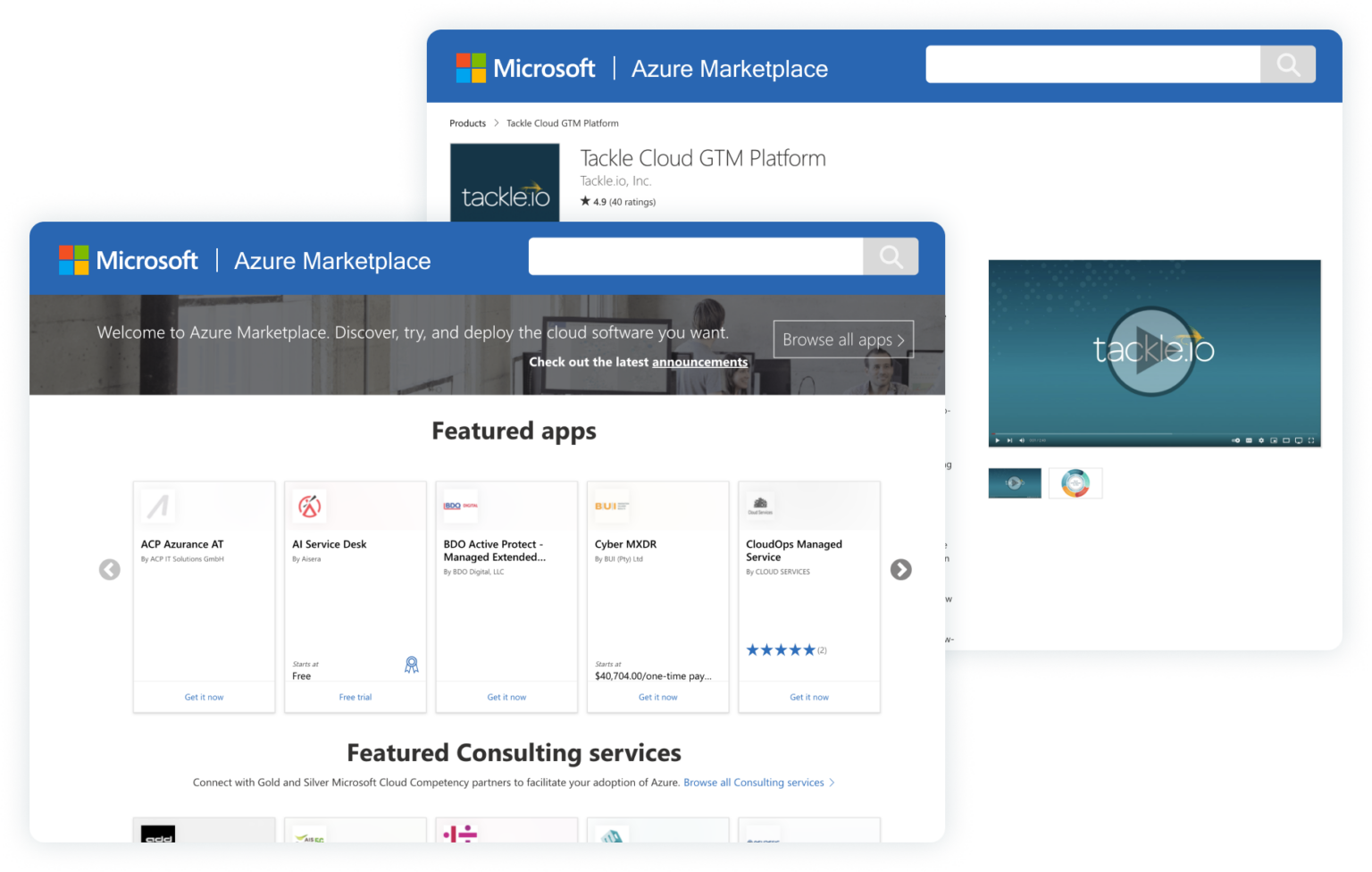Image resolution: width=1372 pixels, height=872 pixels.
Task: Click the Cloud Services logo on CloudOps card
Action: (760, 507)
